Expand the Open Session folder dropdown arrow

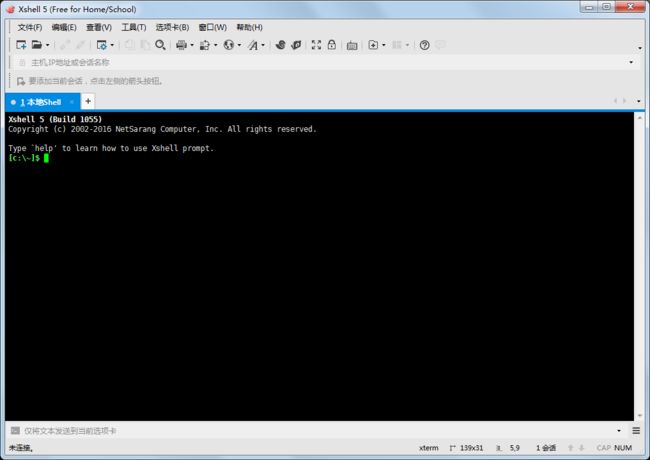[x=48, y=45]
